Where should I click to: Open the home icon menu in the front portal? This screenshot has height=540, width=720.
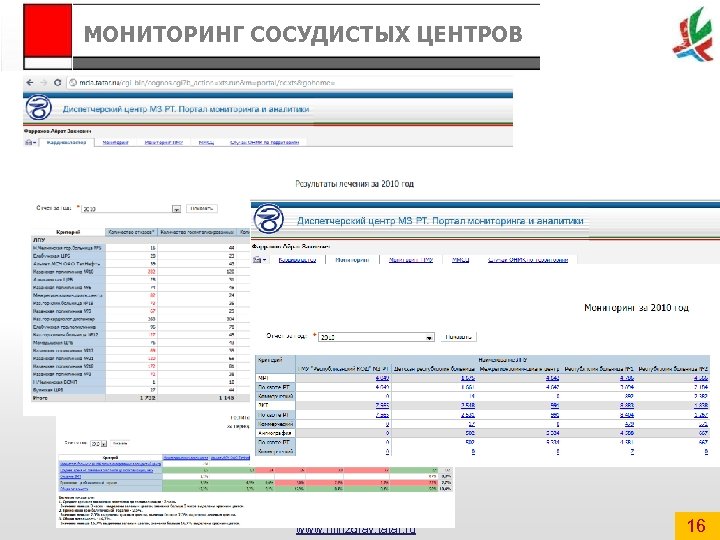[x=259, y=260]
